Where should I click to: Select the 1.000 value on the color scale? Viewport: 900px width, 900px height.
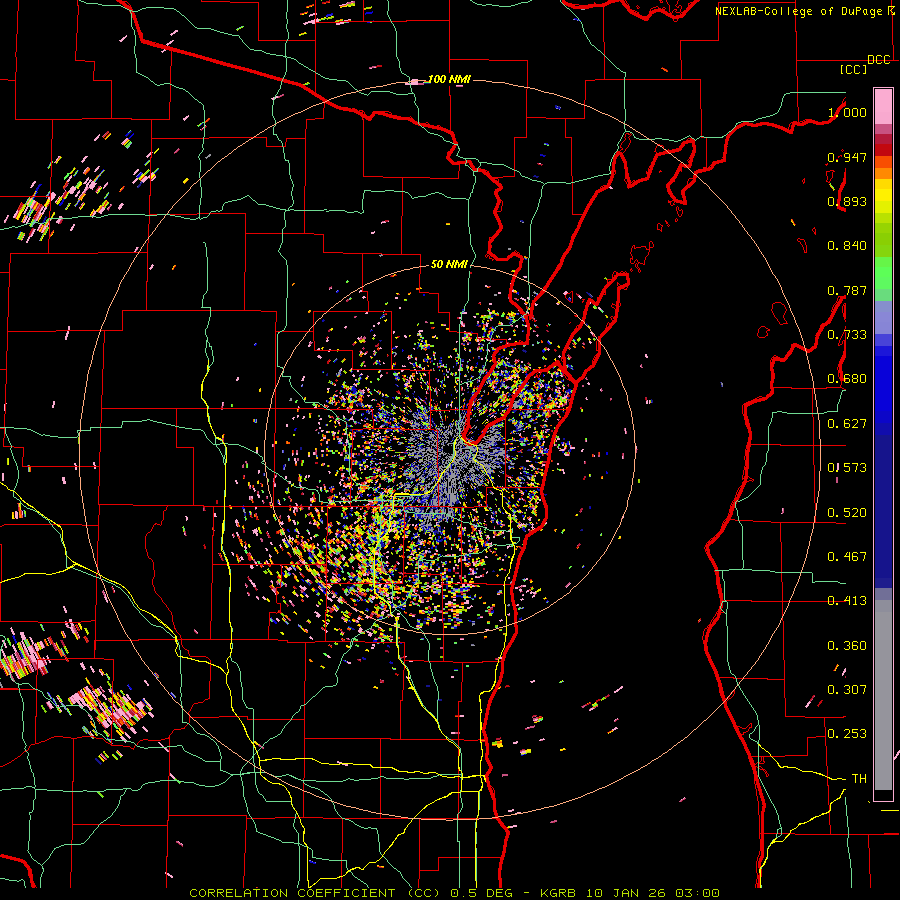point(847,112)
